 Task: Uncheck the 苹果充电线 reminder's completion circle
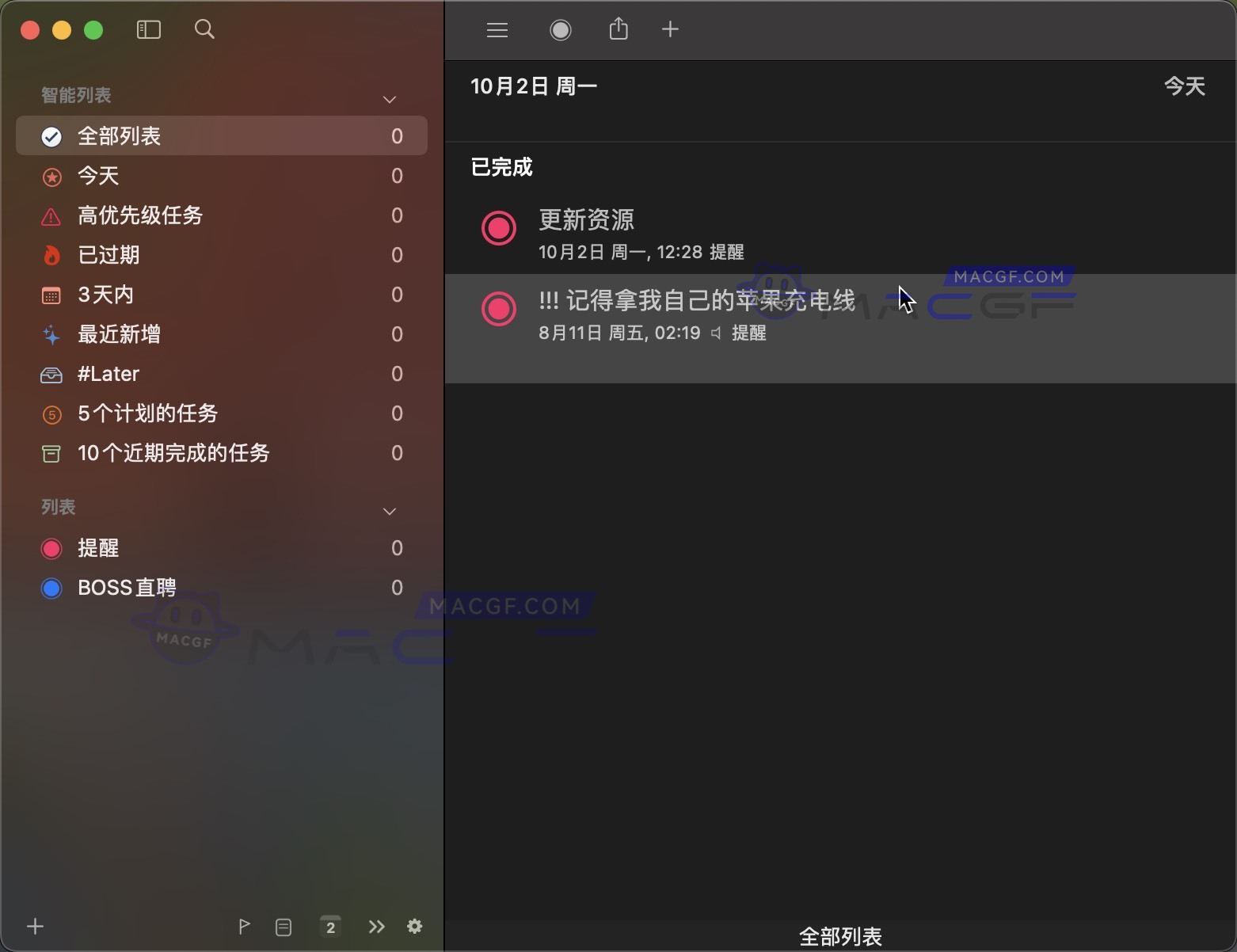498,309
